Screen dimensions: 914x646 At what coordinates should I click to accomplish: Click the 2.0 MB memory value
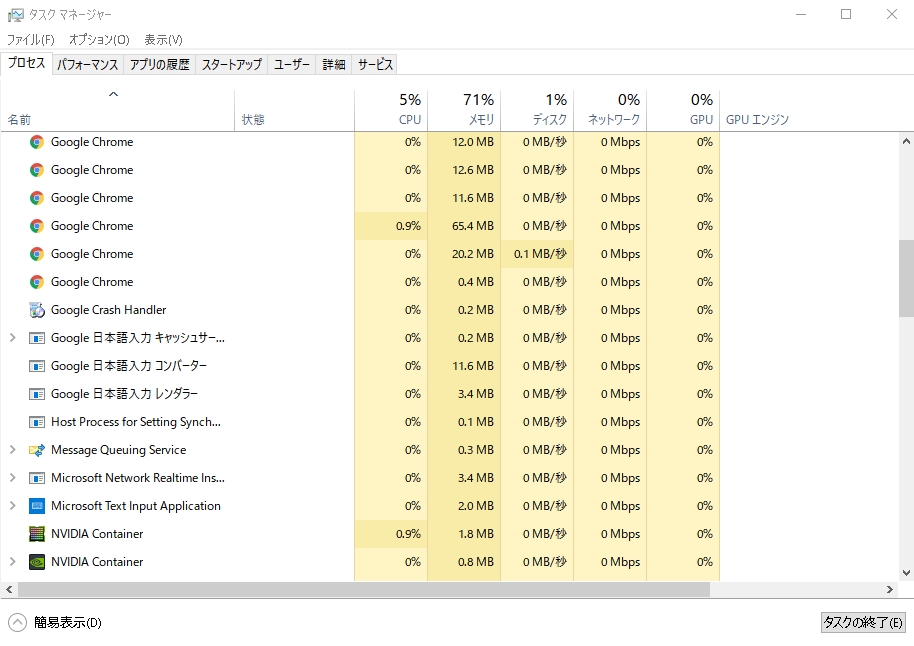pyautogui.click(x=476, y=506)
